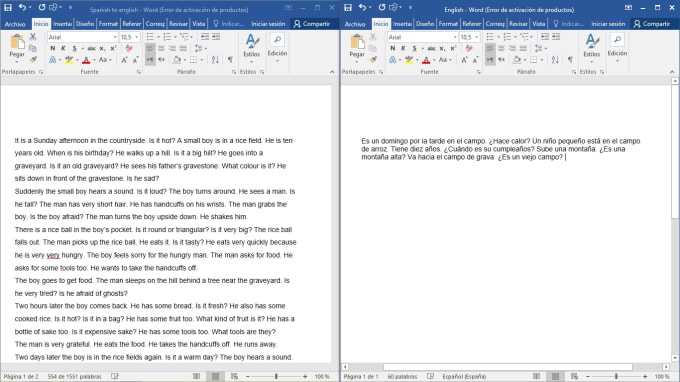The width and height of the screenshot is (680, 382).
Task: Center align text in Spanish to english window
Action: click(x=161, y=48)
